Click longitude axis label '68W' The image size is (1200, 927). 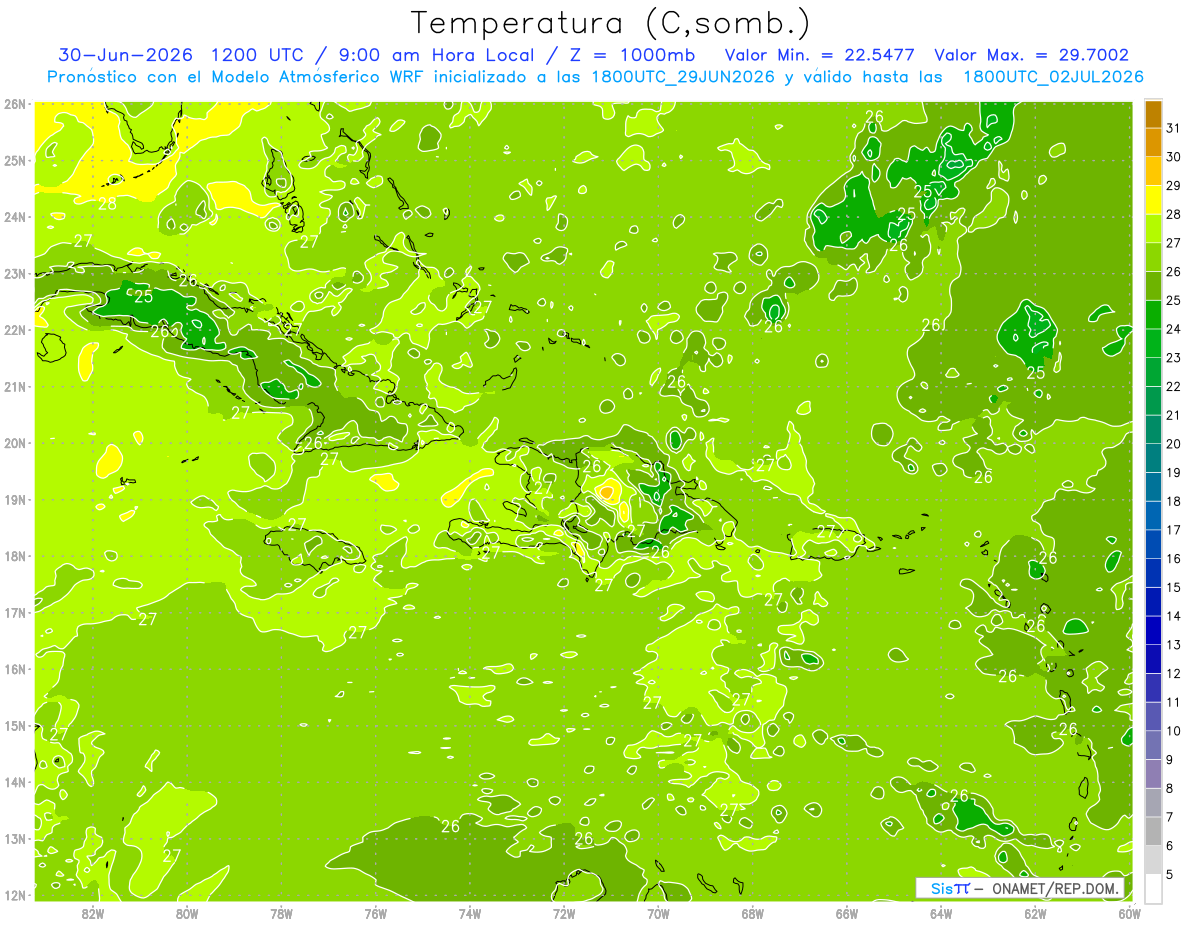[x=753, y=913]
